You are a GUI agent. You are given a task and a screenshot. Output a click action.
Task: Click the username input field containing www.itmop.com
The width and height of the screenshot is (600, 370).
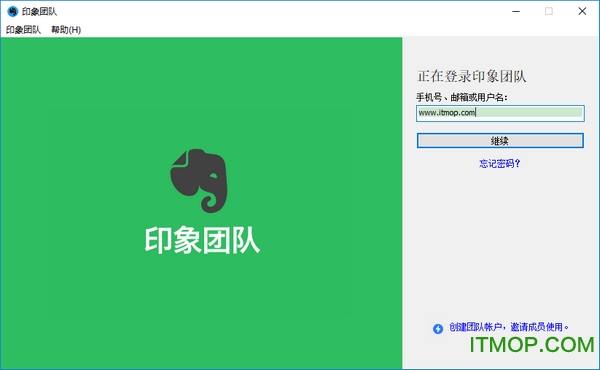(500, 113)
